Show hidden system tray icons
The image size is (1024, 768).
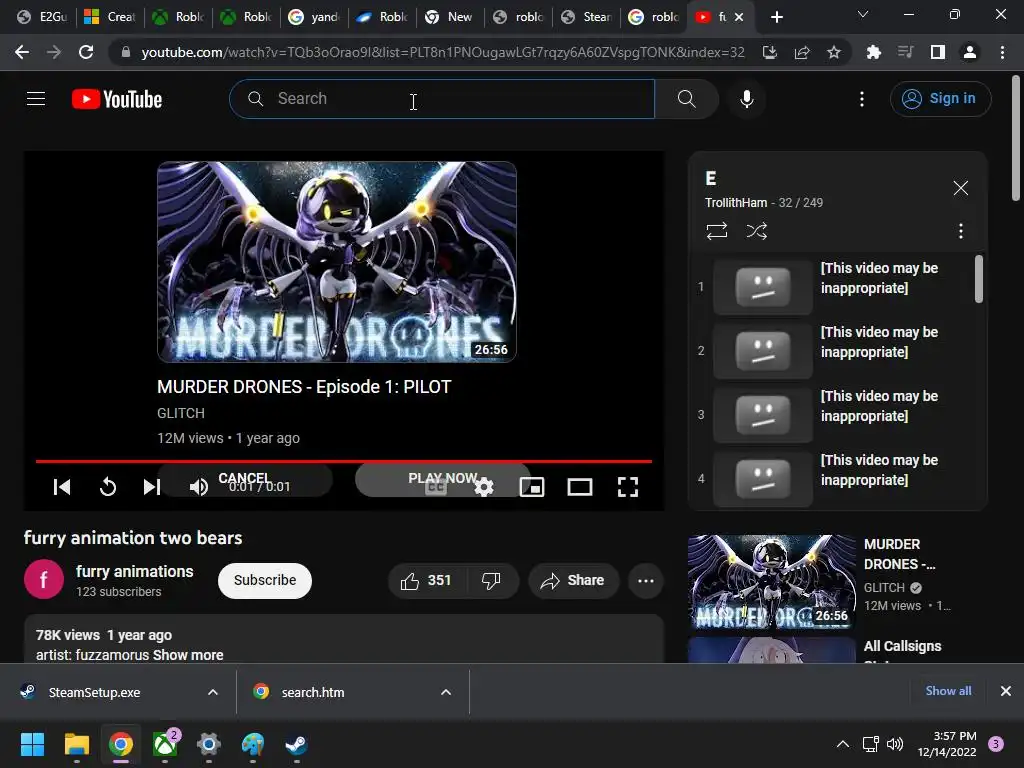point(842,744)
